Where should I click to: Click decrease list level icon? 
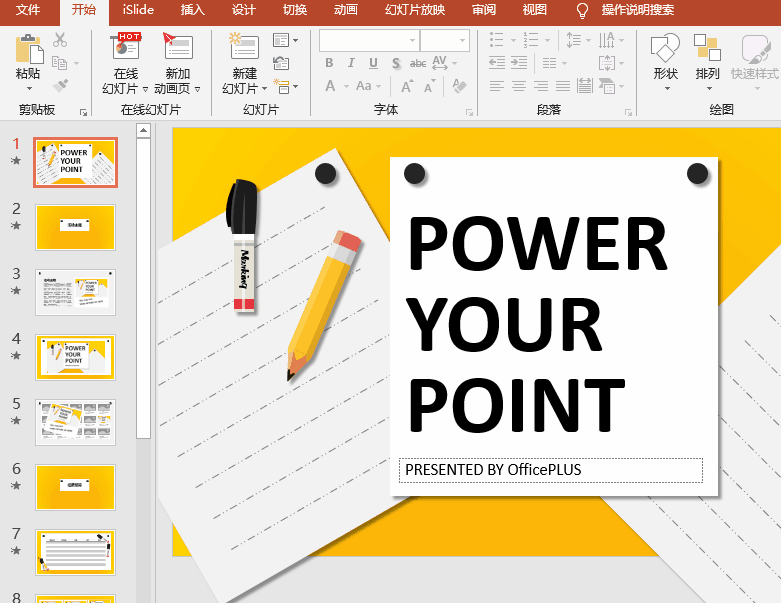(x=497, y=63)
